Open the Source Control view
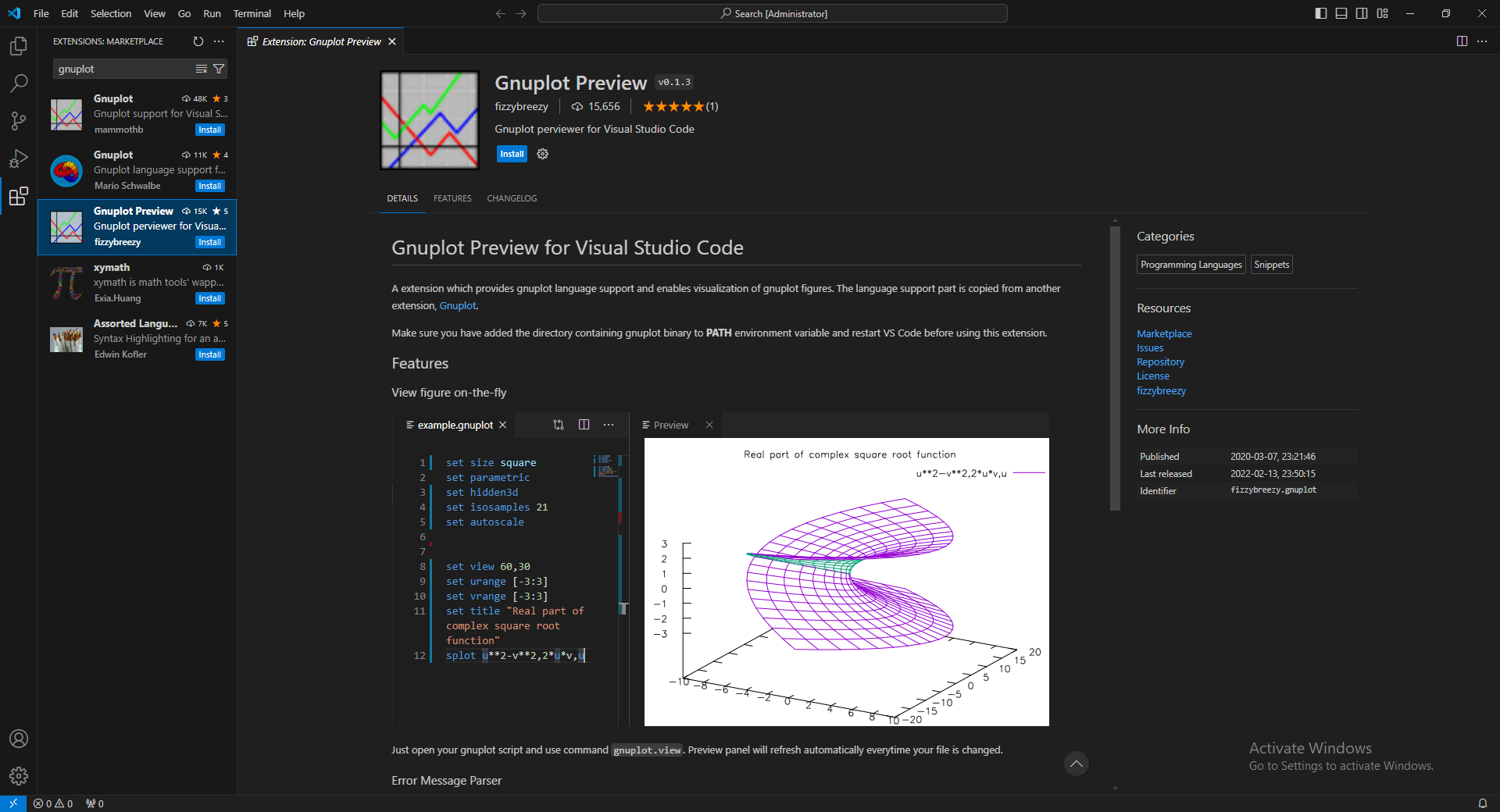The width and height of the screenshot is (1500, 812). point(19,121)
